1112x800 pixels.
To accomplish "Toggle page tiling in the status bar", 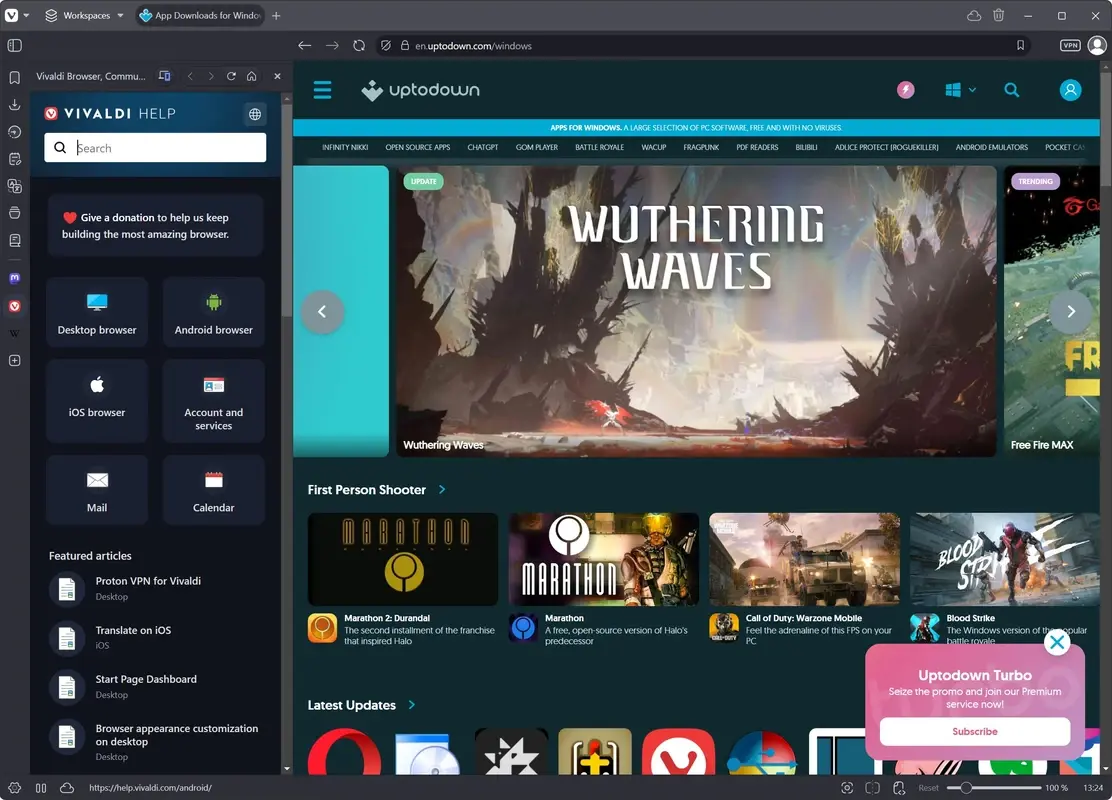I will (x=872, y=788).
